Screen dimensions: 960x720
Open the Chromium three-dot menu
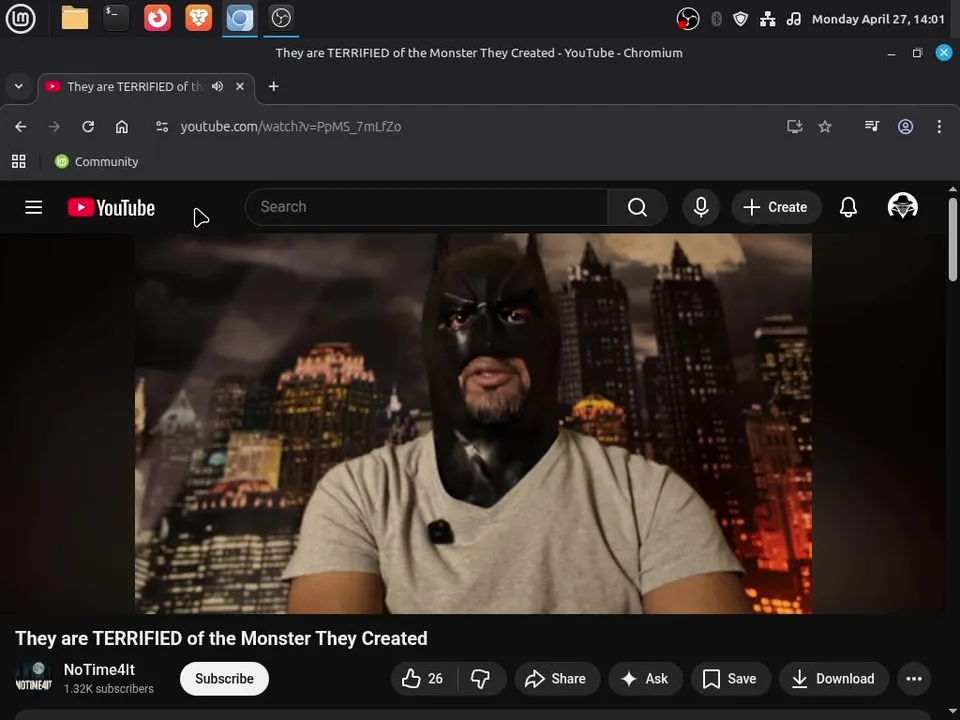[x=939, y=127]
